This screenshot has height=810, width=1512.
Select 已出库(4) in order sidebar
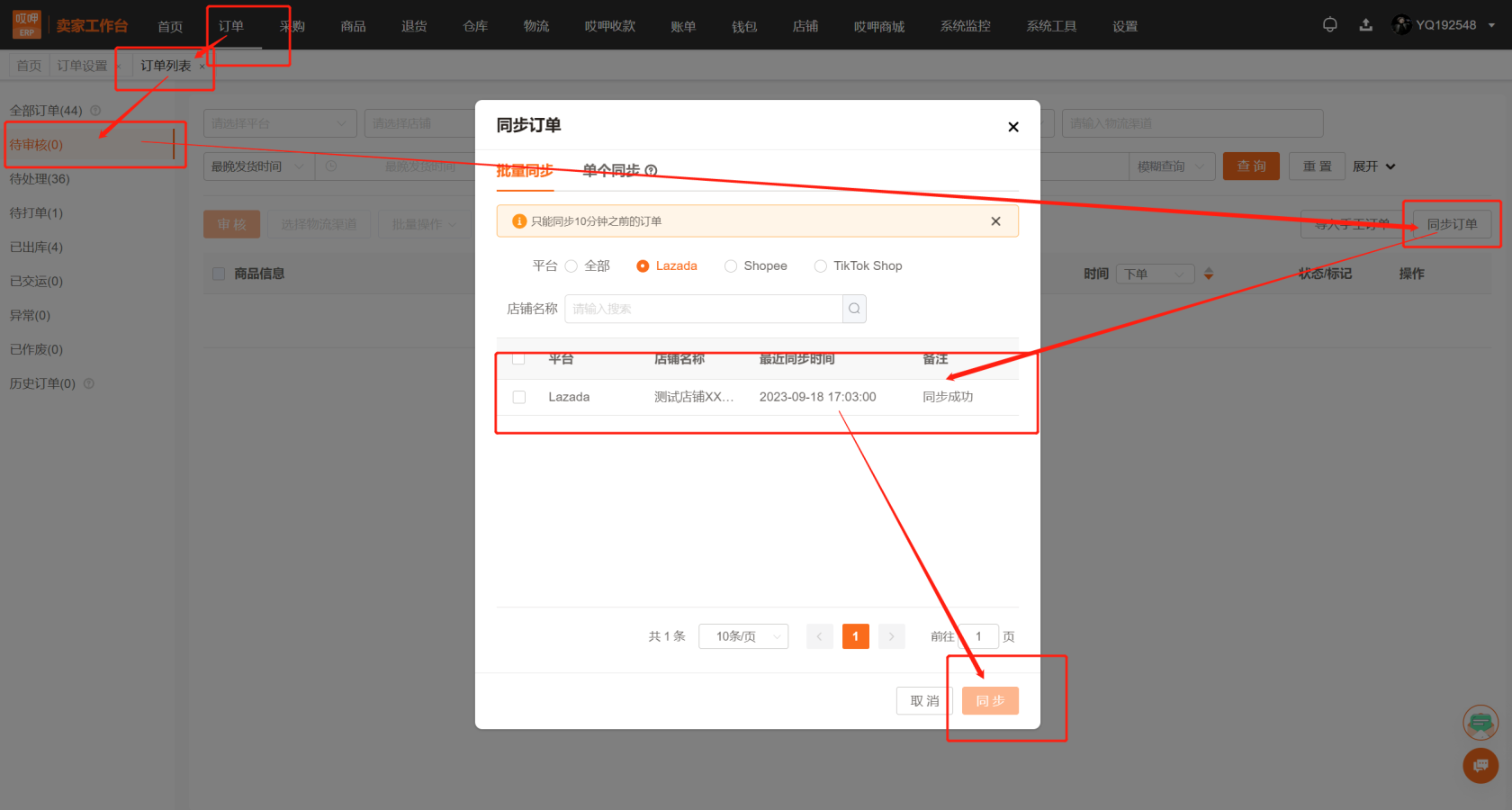point(36,247)
